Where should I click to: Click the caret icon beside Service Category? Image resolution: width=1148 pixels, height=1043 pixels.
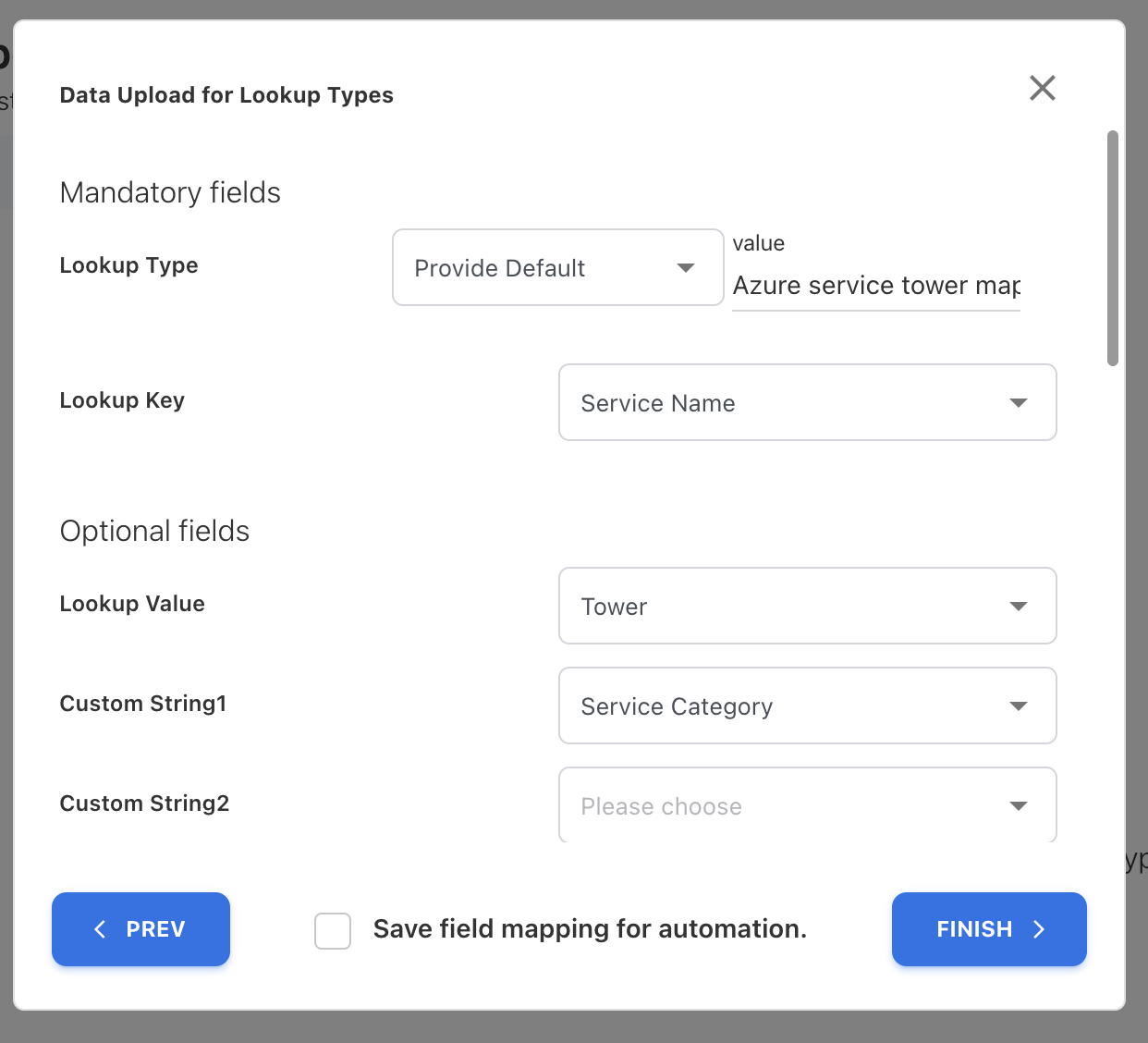click(x=1018, y=706)
